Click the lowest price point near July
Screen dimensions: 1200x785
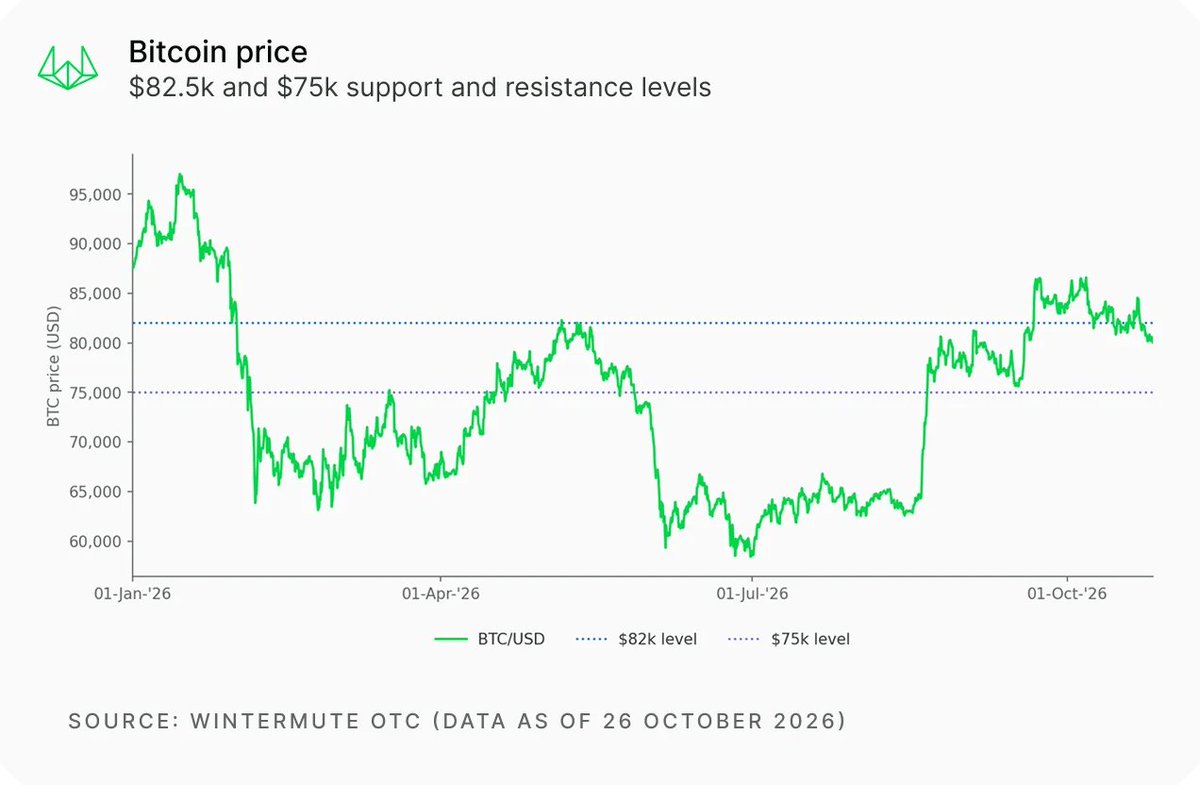[x=751, y=555]
